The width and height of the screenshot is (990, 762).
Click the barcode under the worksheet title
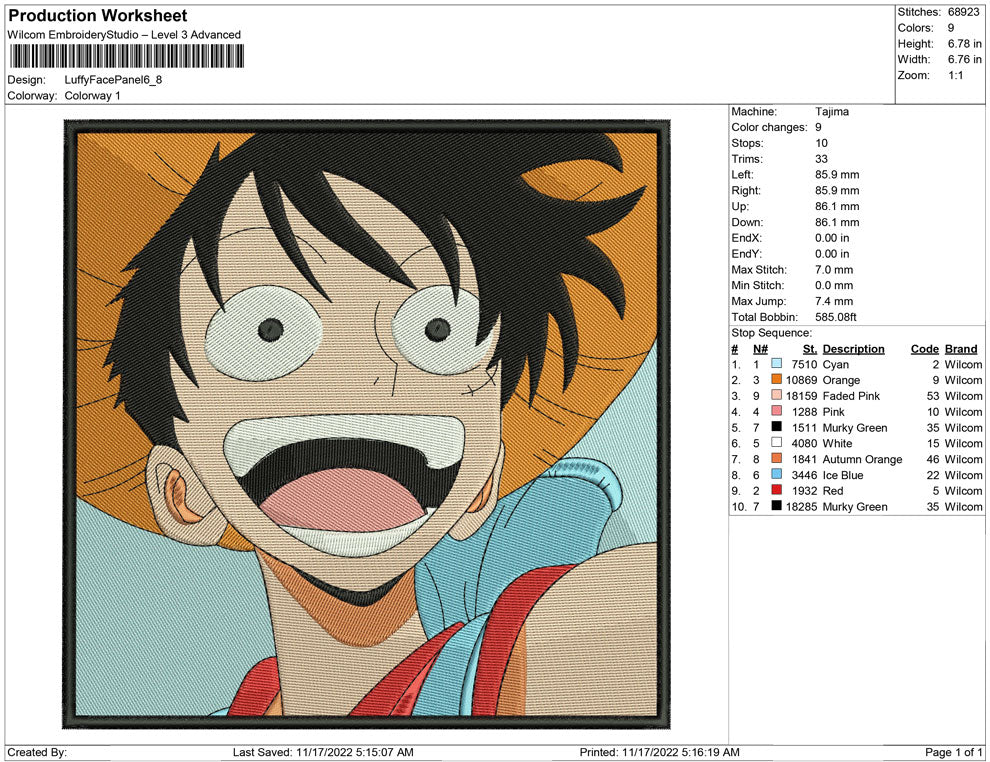(x=126, y=57)
